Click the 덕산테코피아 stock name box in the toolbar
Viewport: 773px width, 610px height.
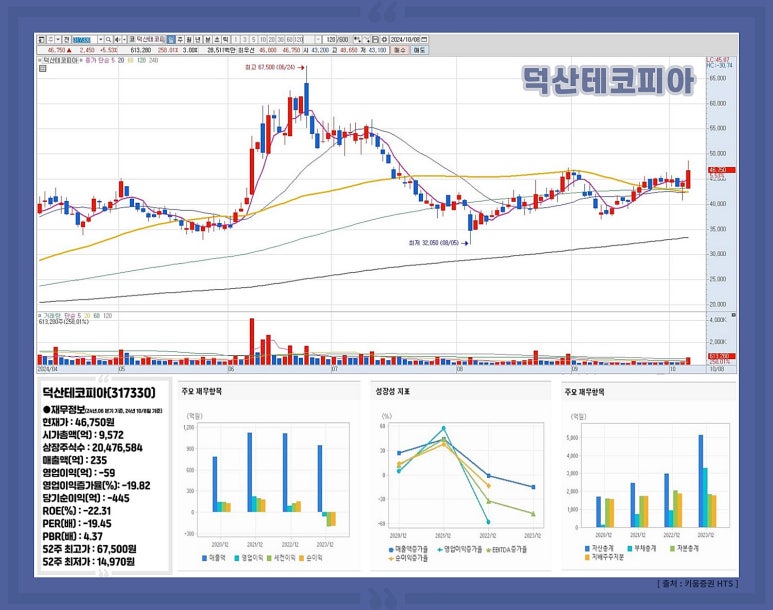pos(150,39)
